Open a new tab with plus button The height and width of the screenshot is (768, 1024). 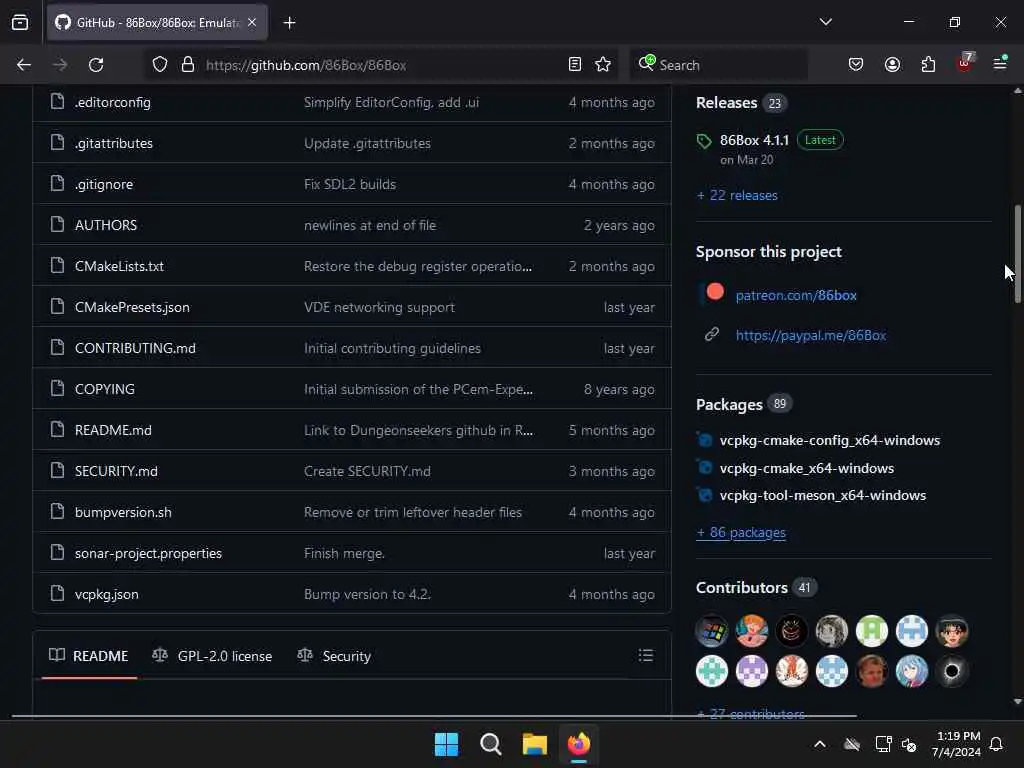point(289,23)
